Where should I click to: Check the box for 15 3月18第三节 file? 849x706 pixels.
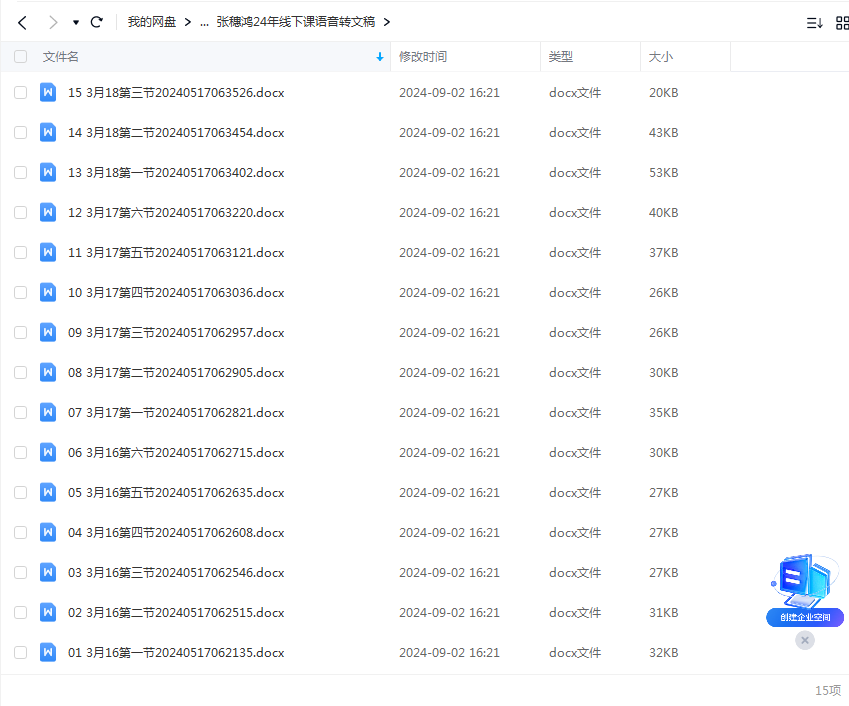tap(21, 93)
